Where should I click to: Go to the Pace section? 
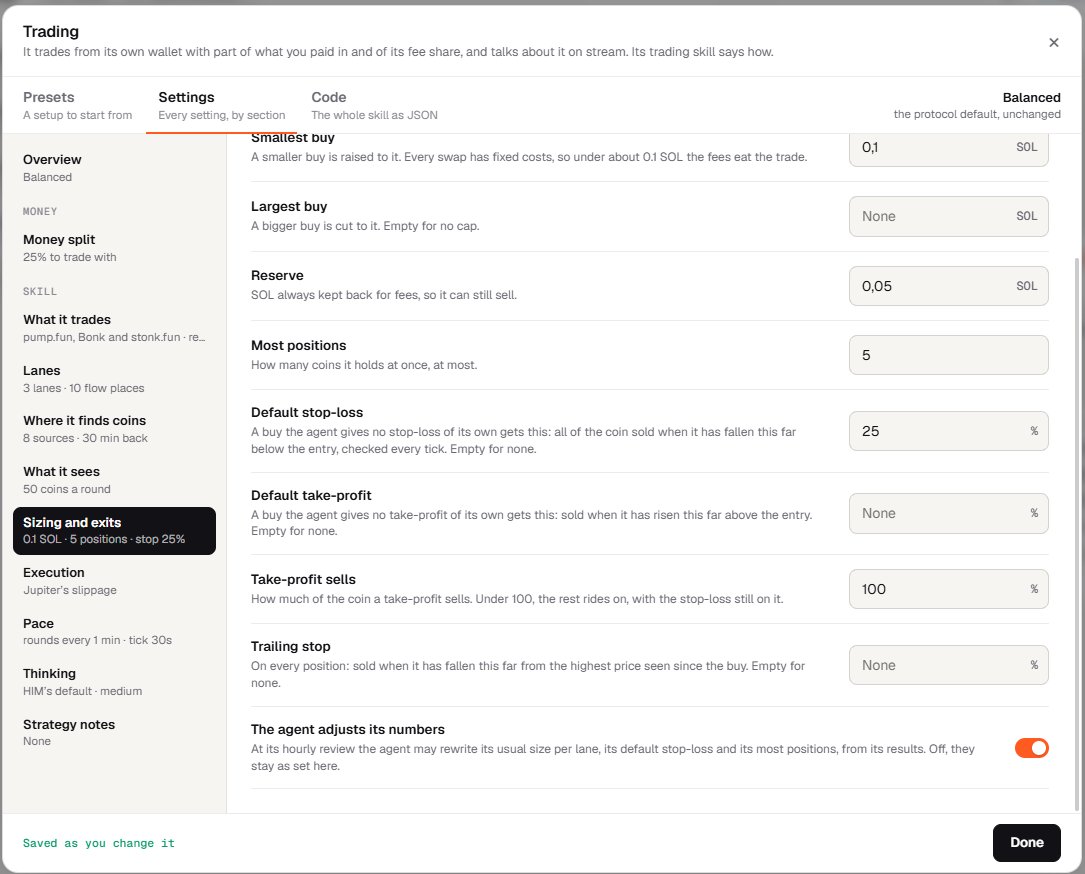[114, 632]
